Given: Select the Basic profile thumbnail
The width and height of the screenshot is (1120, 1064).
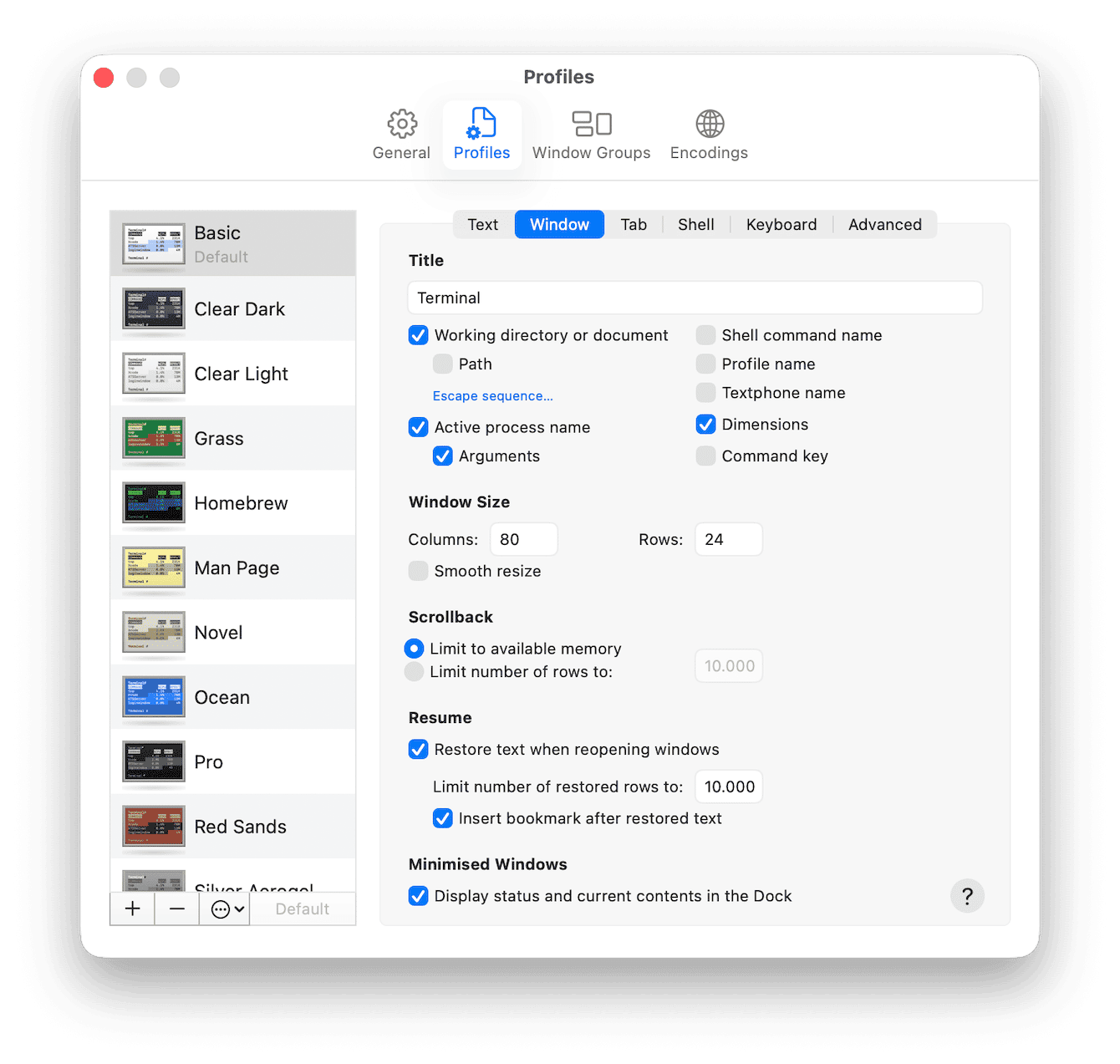Looking at the screenshot, I should 154,244.
